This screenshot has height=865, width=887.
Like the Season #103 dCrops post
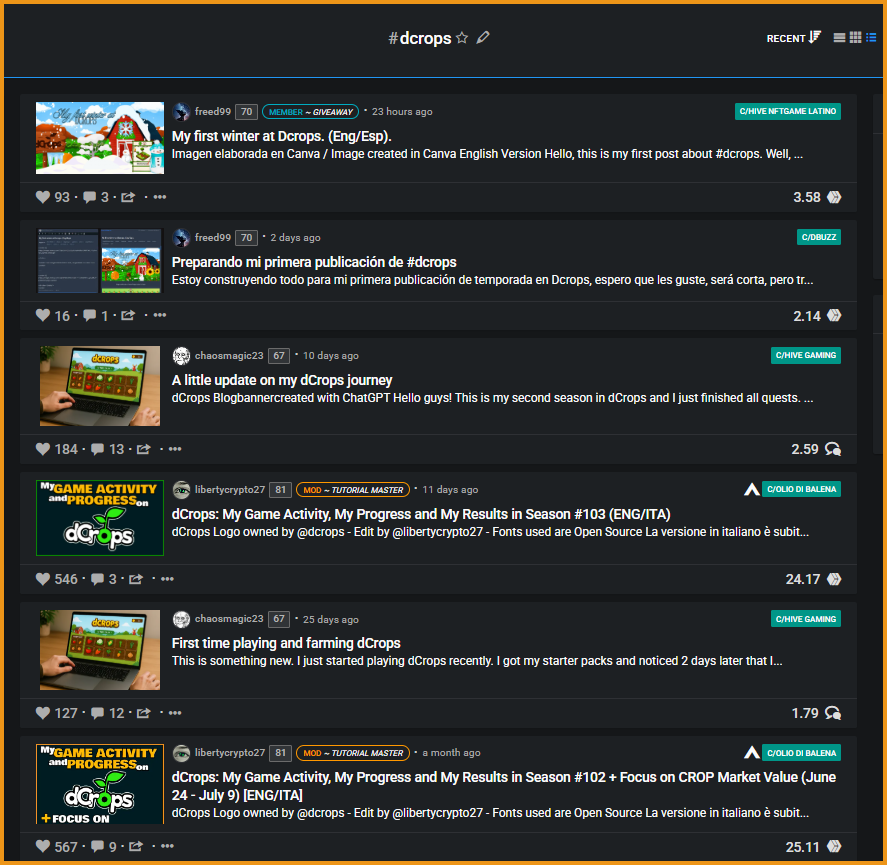point(43,579)
